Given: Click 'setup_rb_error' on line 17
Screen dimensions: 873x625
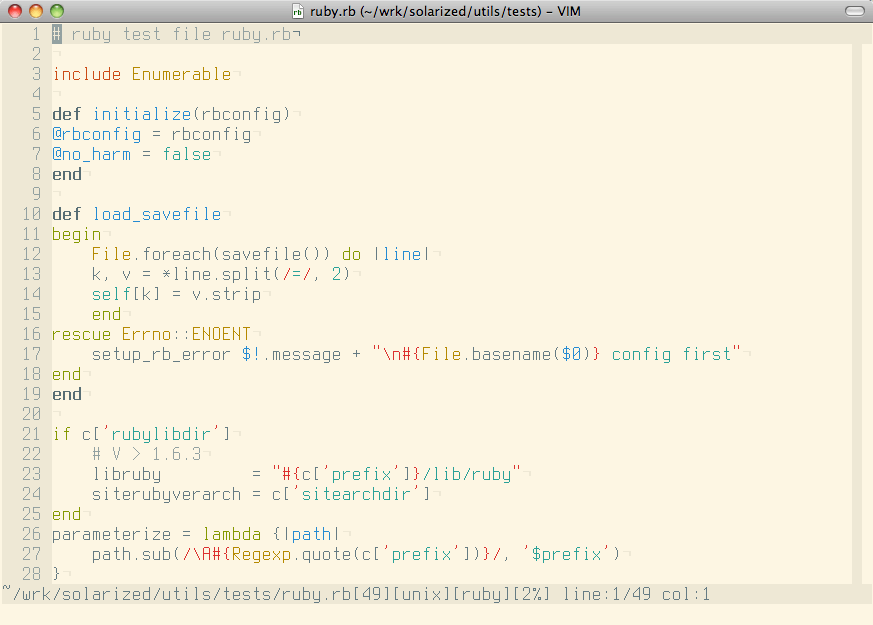Looking at the screenshot, I should click(160, 354).
